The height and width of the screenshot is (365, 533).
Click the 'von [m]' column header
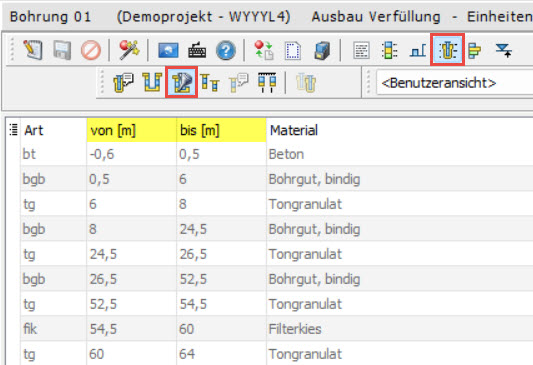click(x=132, y=130)
